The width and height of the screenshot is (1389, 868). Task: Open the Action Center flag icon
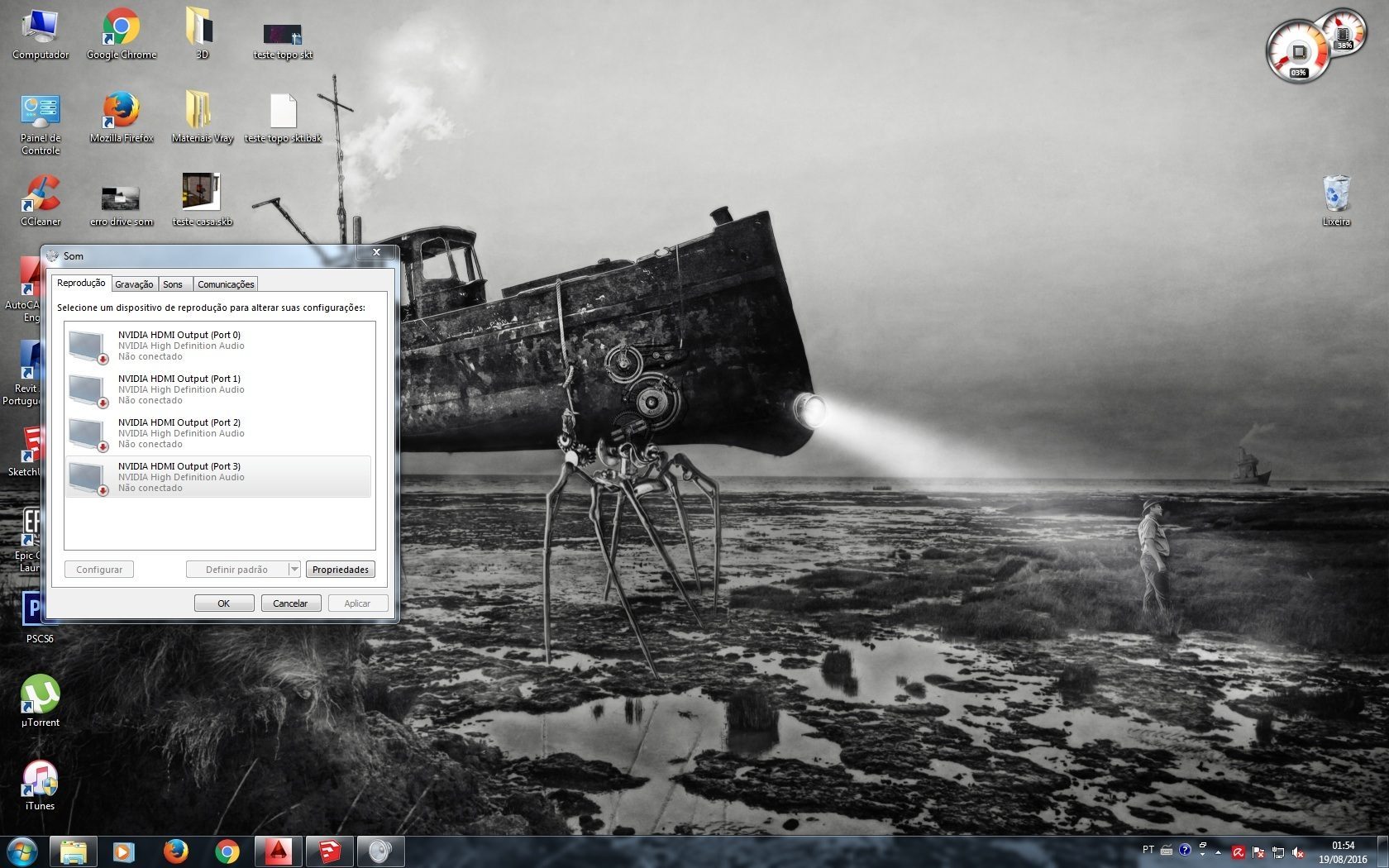coord(1258,851)
